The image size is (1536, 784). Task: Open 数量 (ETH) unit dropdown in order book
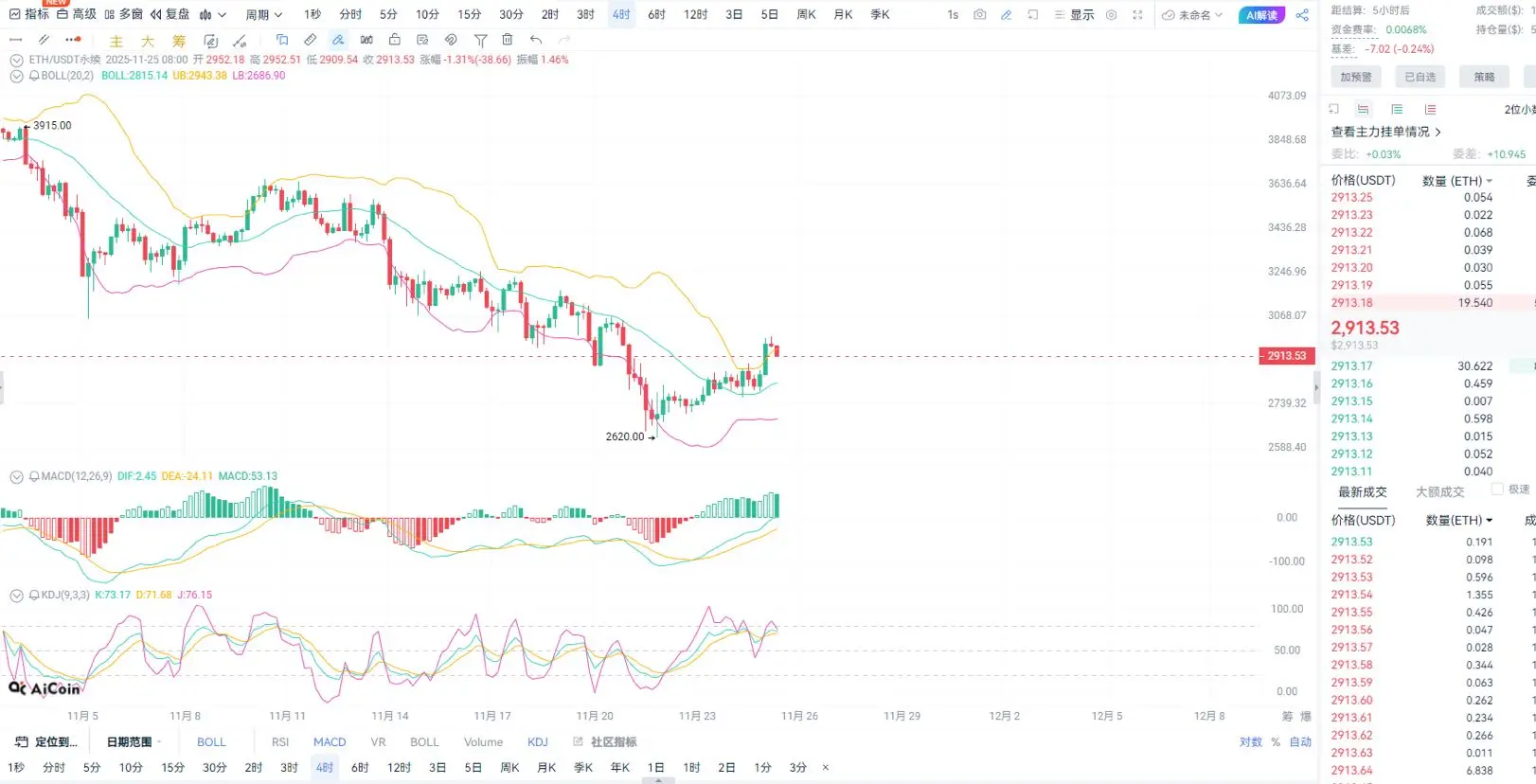tap(1457, 181)
